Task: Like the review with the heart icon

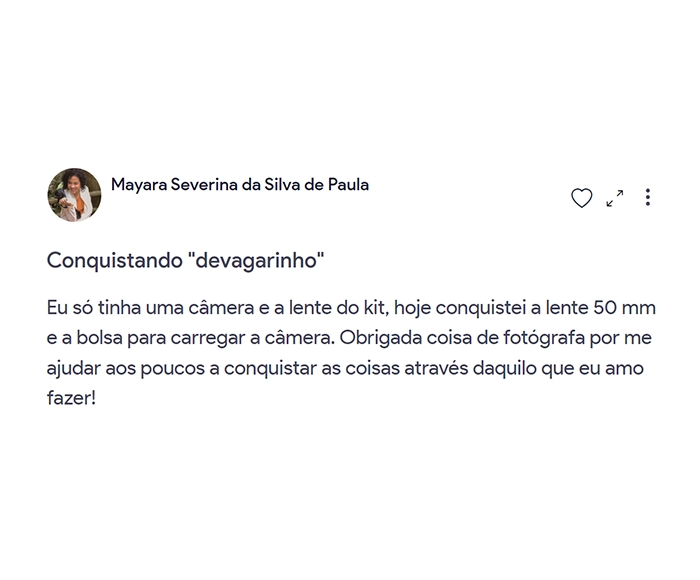Action: (x=581, y=198)
